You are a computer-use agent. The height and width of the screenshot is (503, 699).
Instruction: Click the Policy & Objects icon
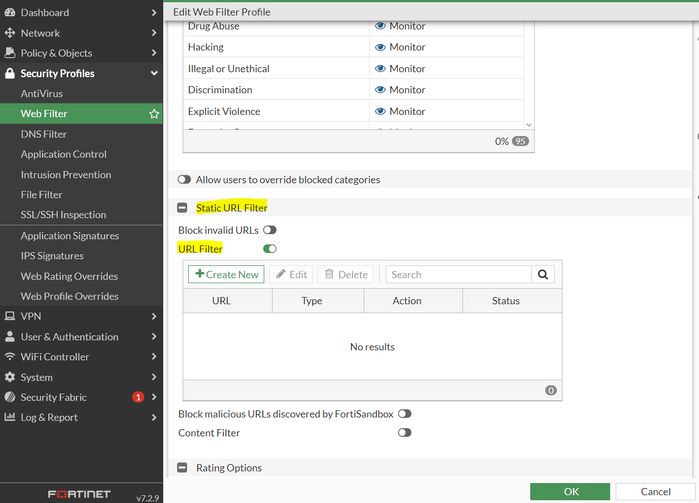tap(10, 53)
